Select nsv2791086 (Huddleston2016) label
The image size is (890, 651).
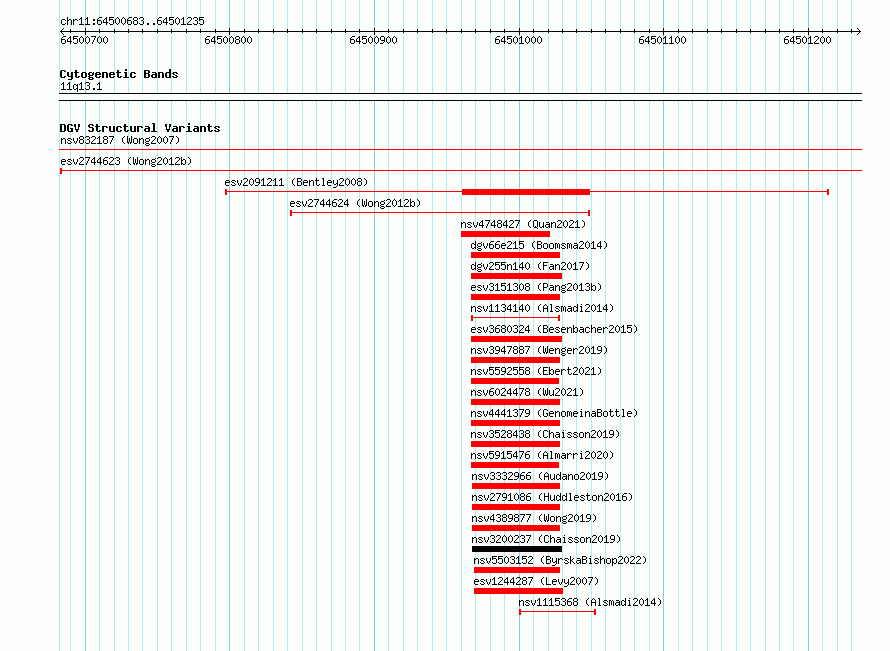(x=552, y=497)
